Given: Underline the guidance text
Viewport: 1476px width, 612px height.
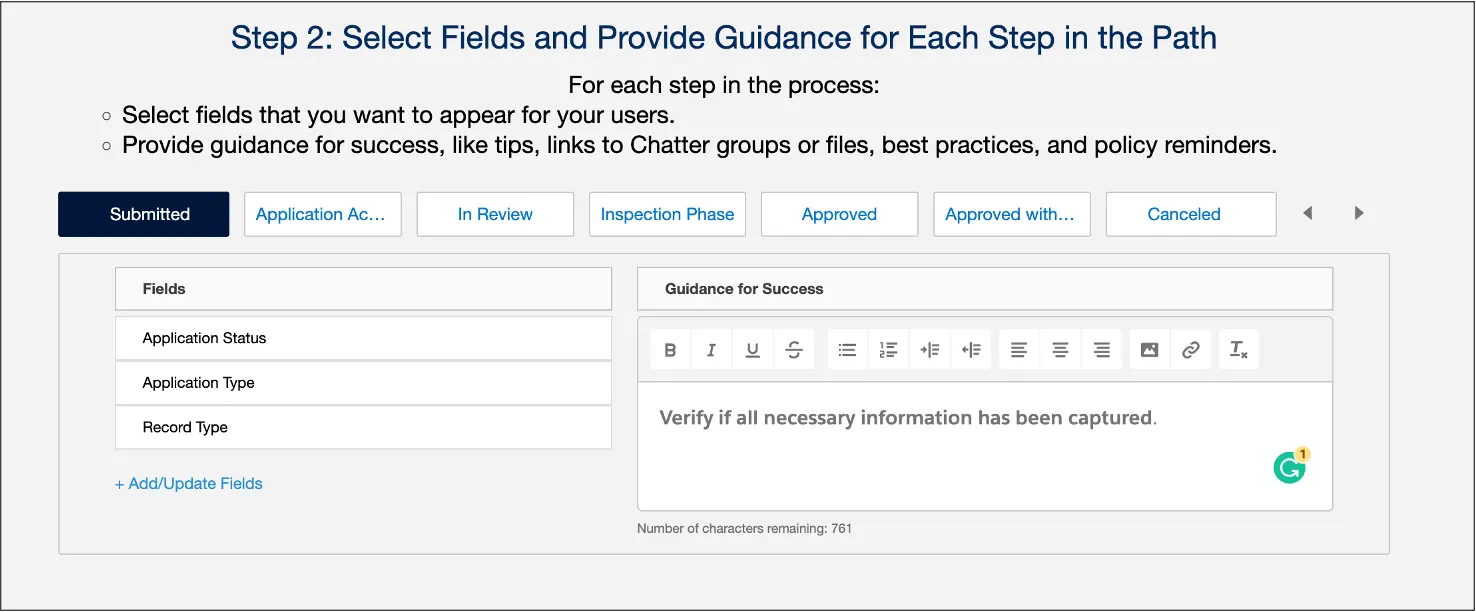Looking at the screenshot, I should click(x=752, y=349).
